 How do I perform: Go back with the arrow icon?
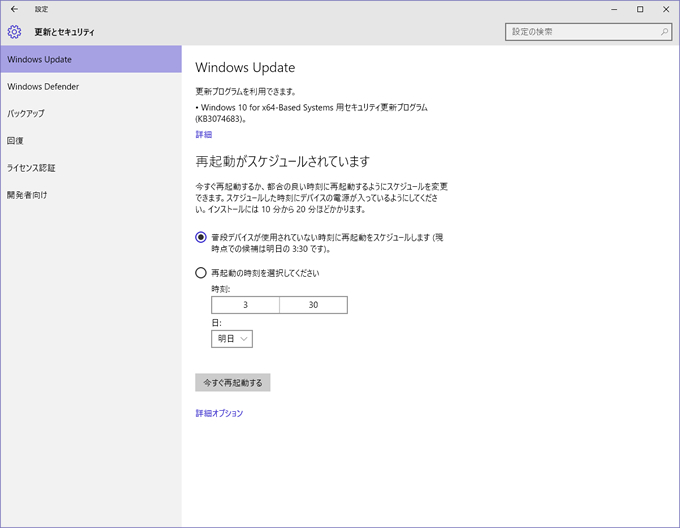(14, 9)
